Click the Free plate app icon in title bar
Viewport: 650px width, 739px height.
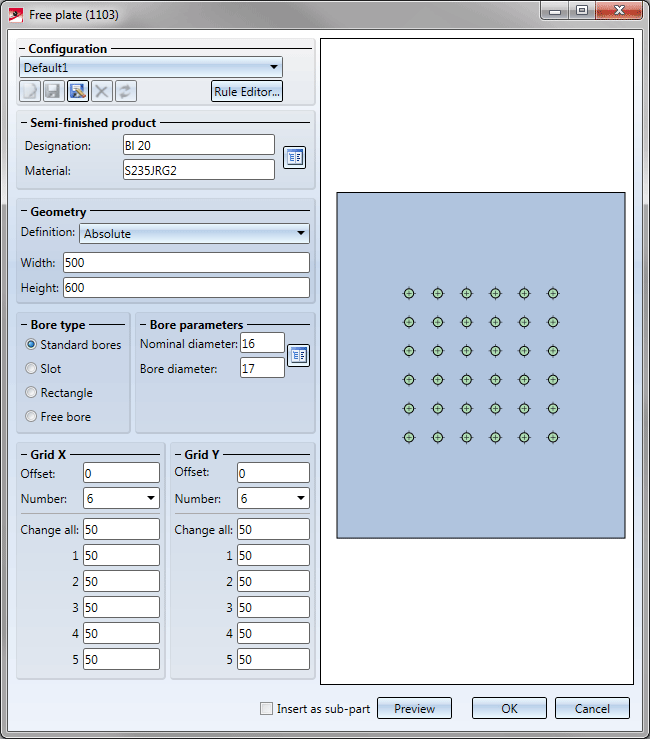(16, 15)
